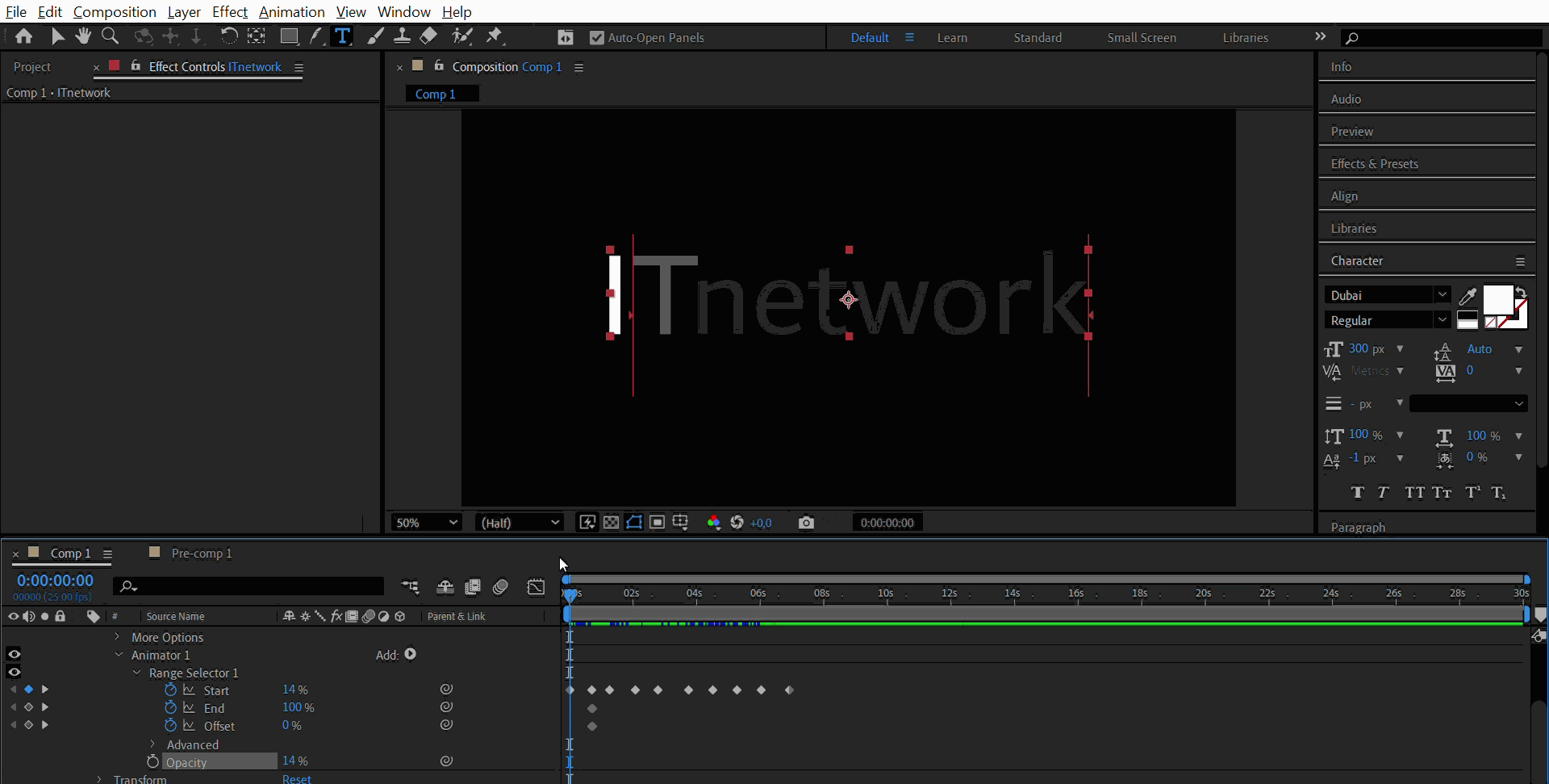
Task: Select the Horizontal Type tool
Action: coord(342,35)
